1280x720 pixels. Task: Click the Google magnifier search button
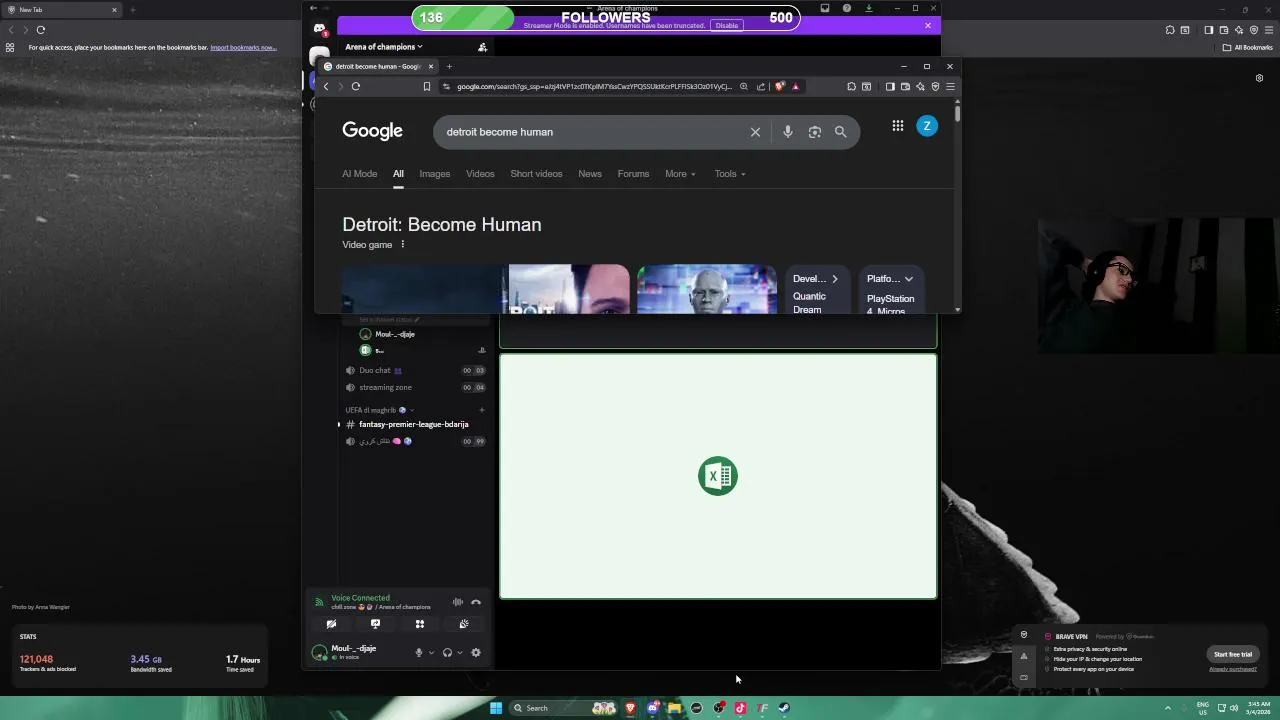[840, 132]
